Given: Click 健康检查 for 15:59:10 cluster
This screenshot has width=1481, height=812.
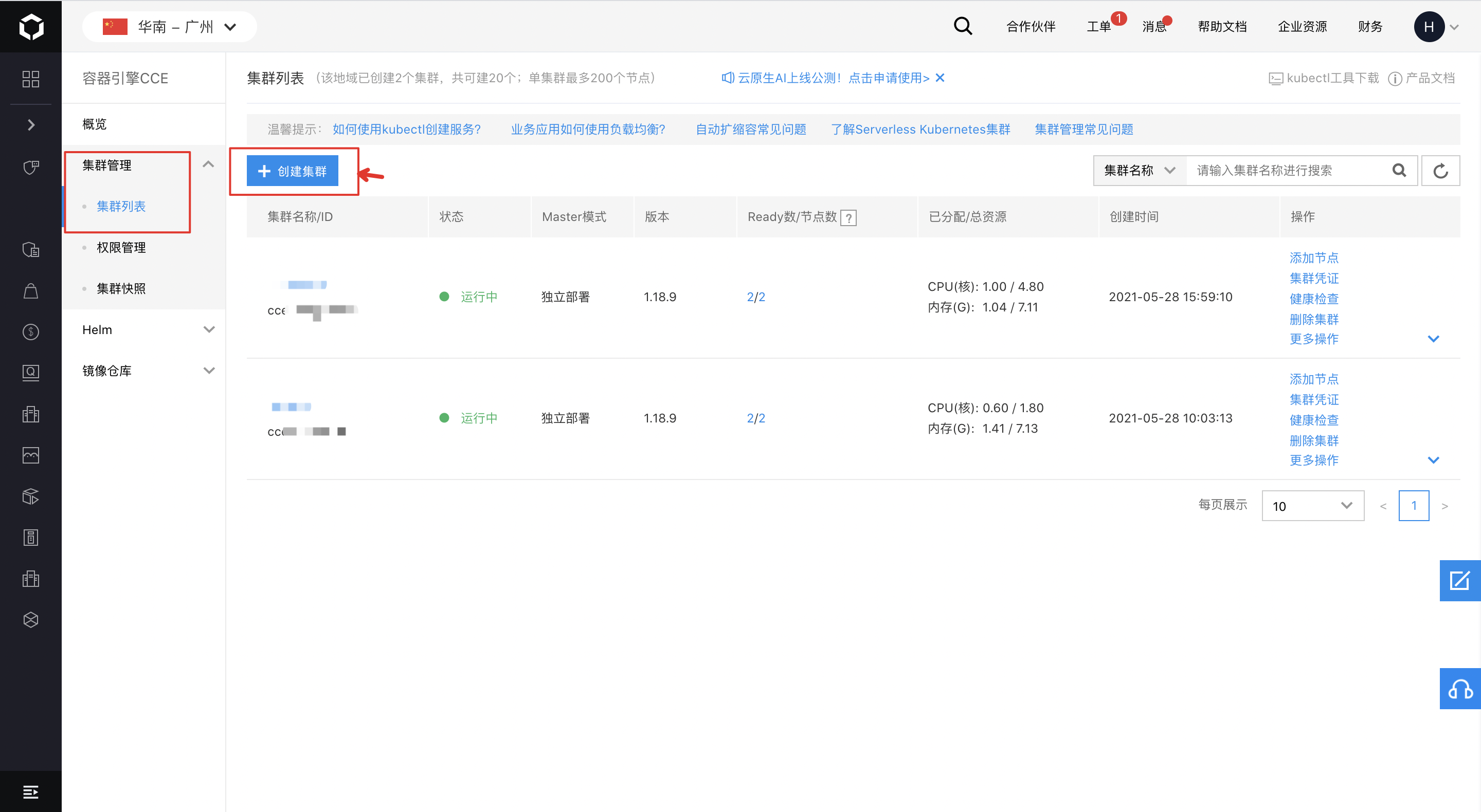Looking at the screenshot, I should (1314, 299).
